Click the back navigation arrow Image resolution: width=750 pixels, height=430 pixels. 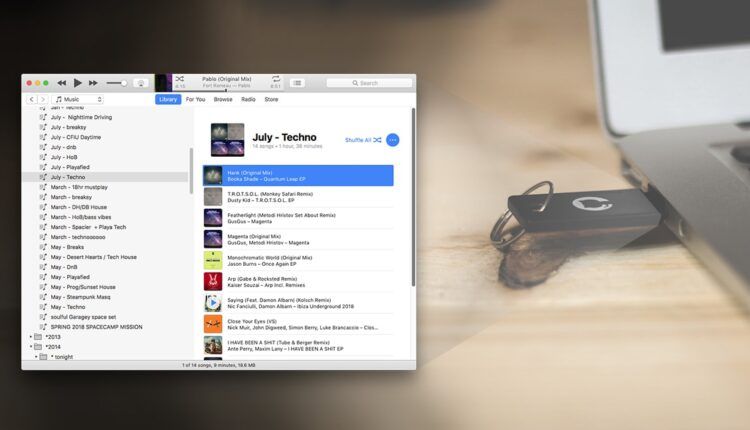[32, 99]
